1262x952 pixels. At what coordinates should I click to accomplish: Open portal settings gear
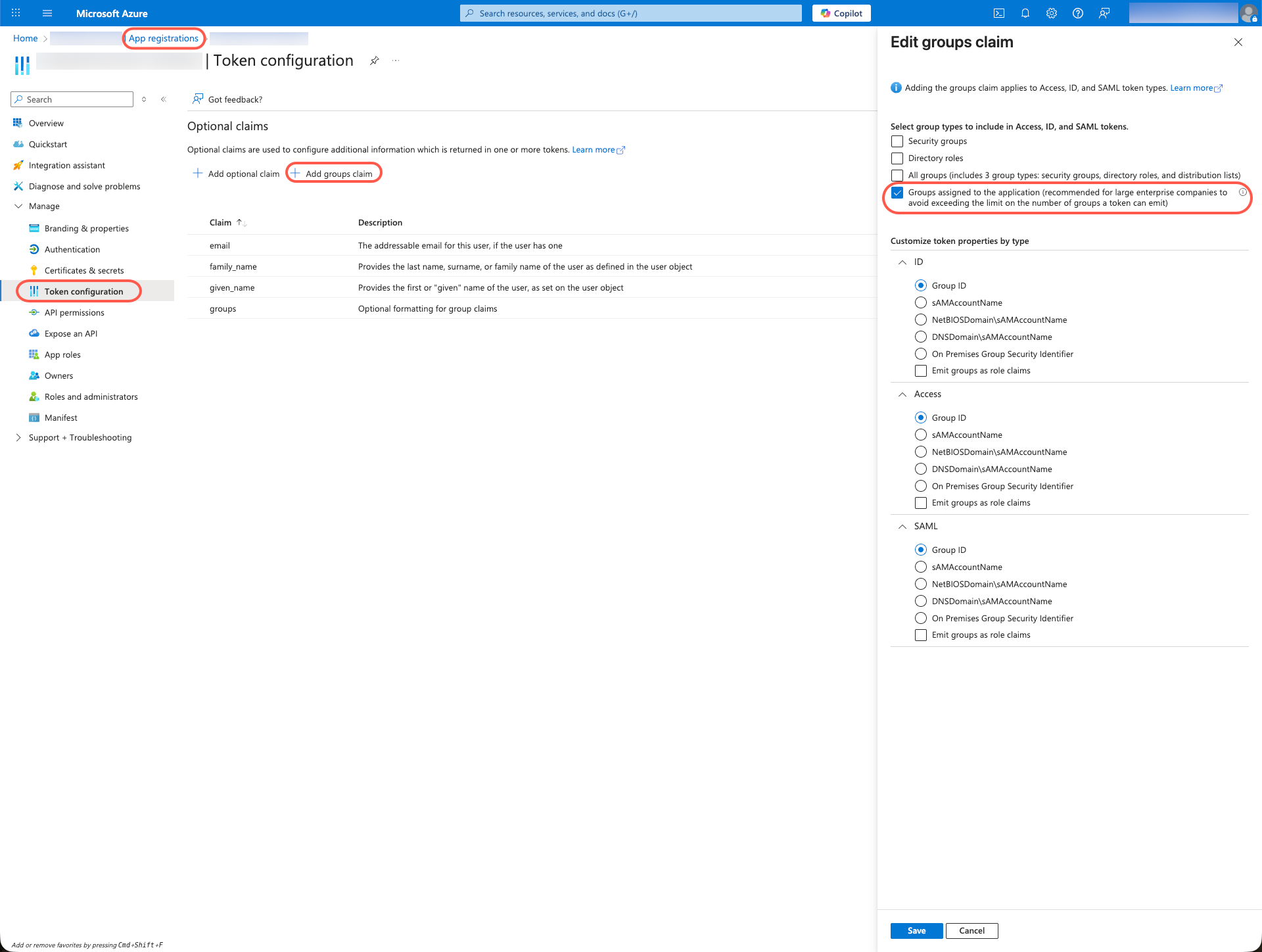pos(1051,13)
